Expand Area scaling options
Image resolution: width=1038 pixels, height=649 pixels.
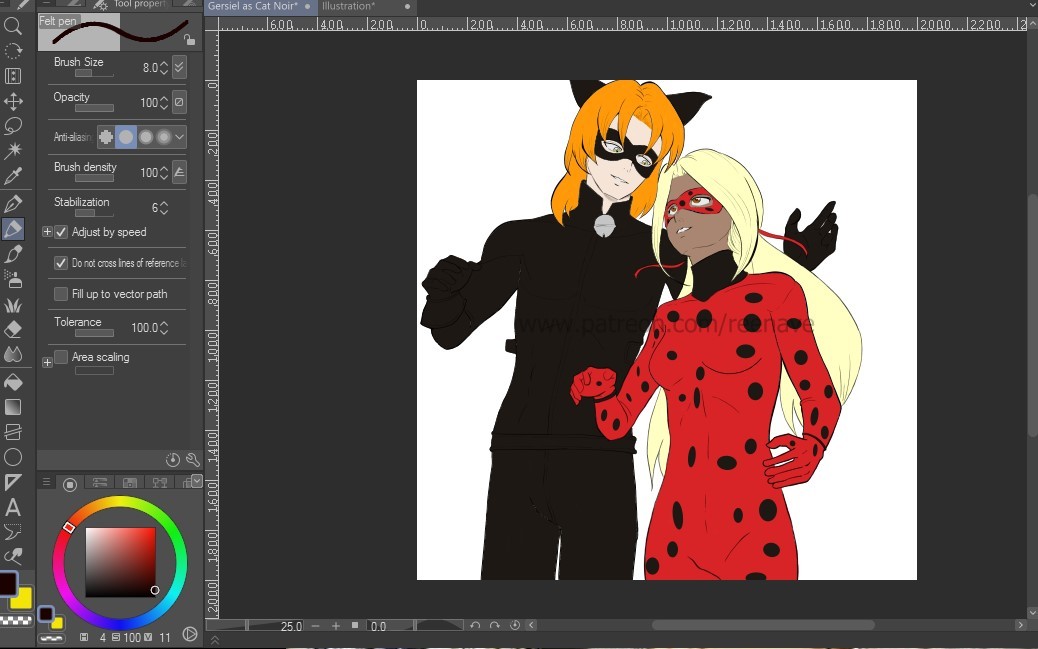click(47, 362)
